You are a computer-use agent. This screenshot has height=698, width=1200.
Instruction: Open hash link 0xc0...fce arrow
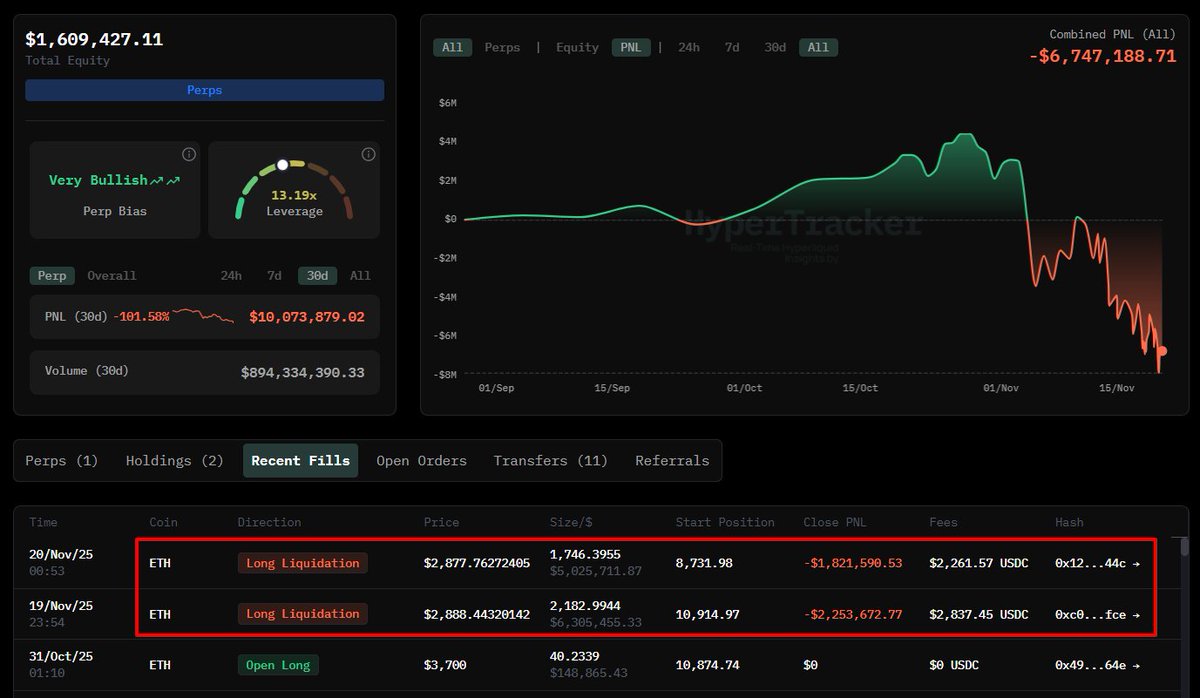click(x=1135, y=614)
